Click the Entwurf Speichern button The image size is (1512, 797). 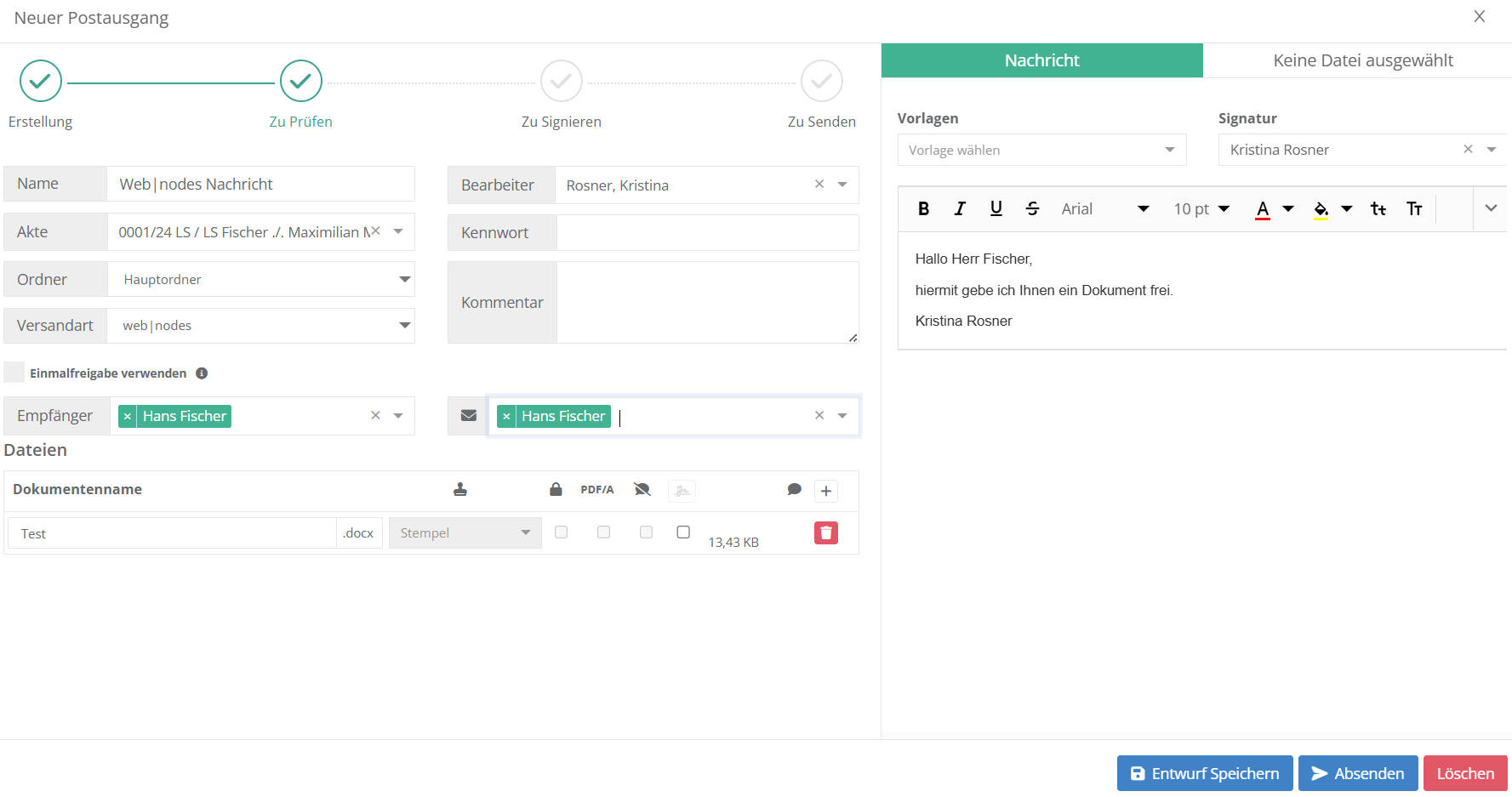1204,773
